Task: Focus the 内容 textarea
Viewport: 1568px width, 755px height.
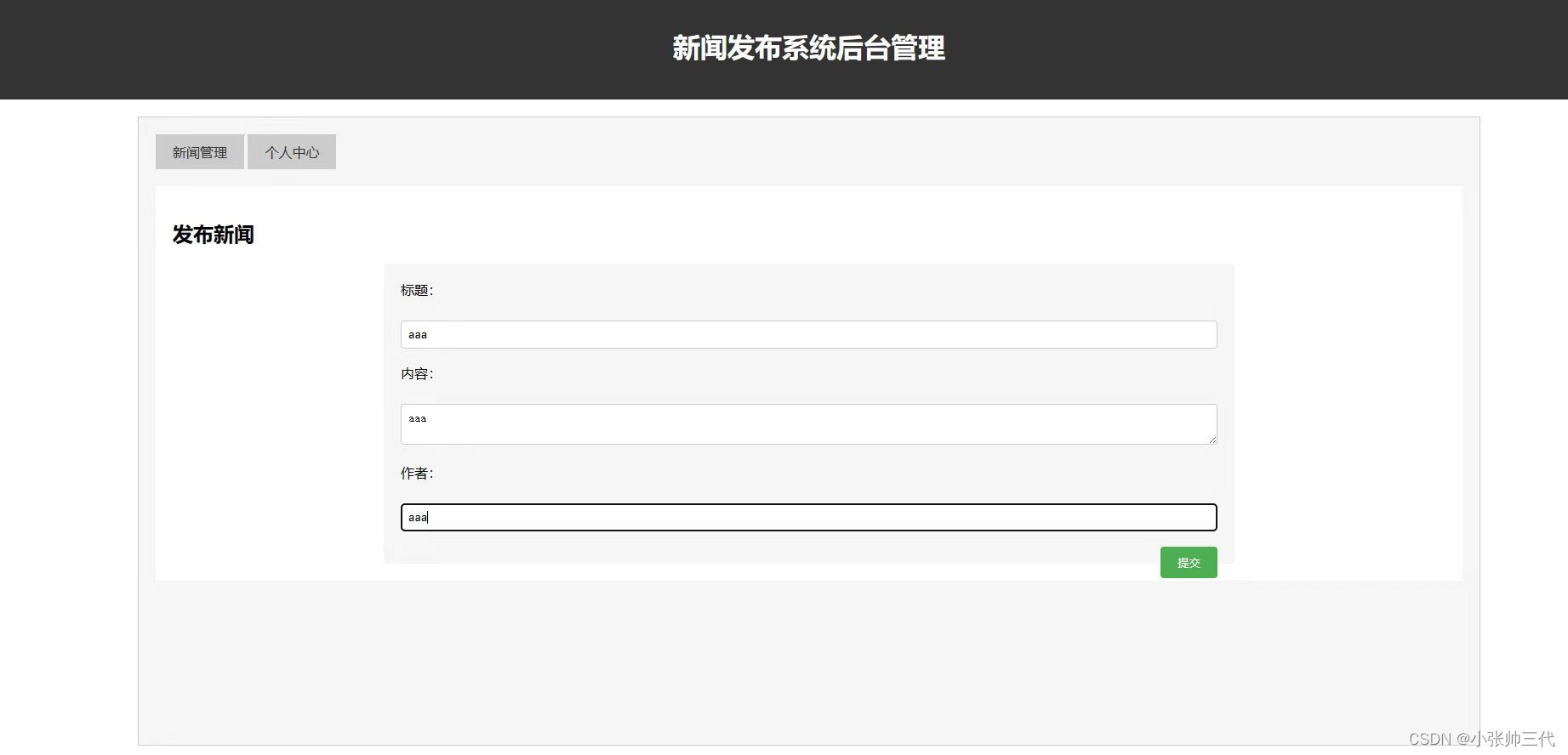Action: click(x=808, y=424)
